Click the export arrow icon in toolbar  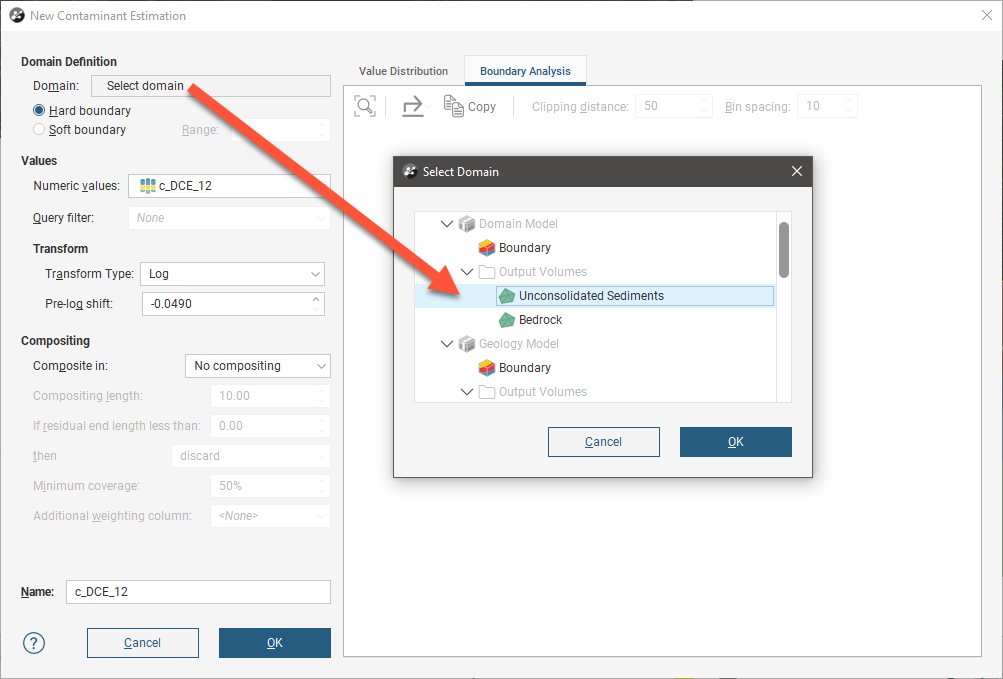pos(413,106)
